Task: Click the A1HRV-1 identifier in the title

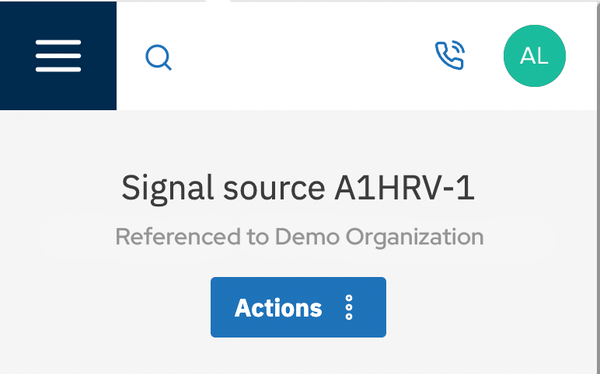Action: coord(404,188)
